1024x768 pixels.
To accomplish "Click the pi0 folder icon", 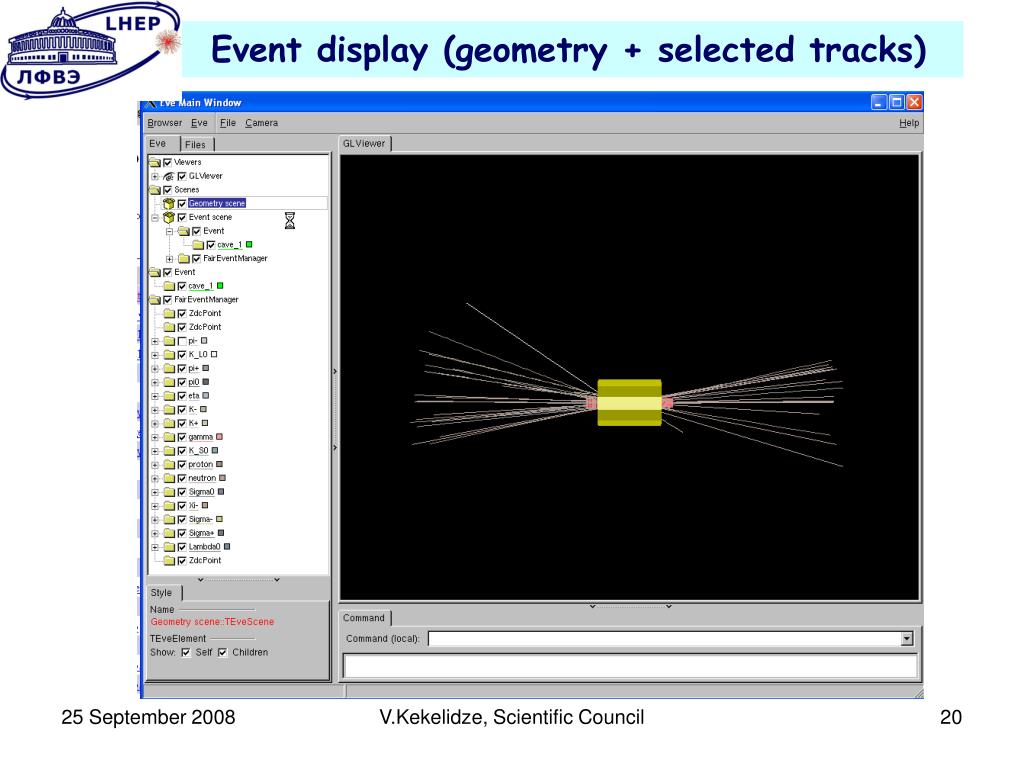I will coord(169,382).
